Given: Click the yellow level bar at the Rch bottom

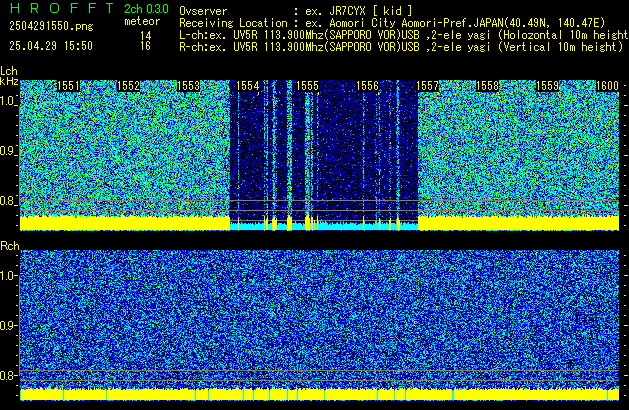Looking at the screenshot, I should (x=319, y=394).
